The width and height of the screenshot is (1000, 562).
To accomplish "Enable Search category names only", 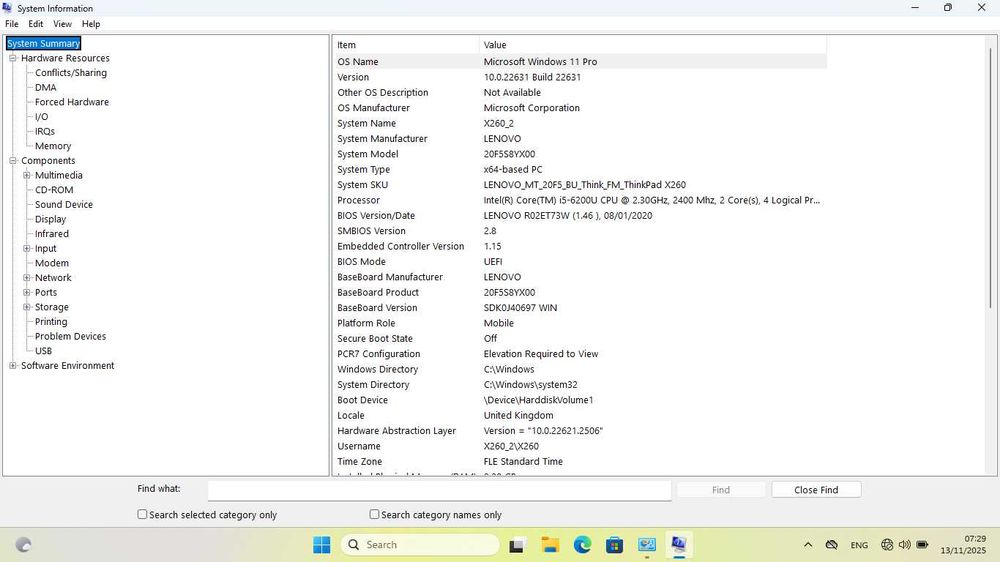I will (x=374, y=514).
